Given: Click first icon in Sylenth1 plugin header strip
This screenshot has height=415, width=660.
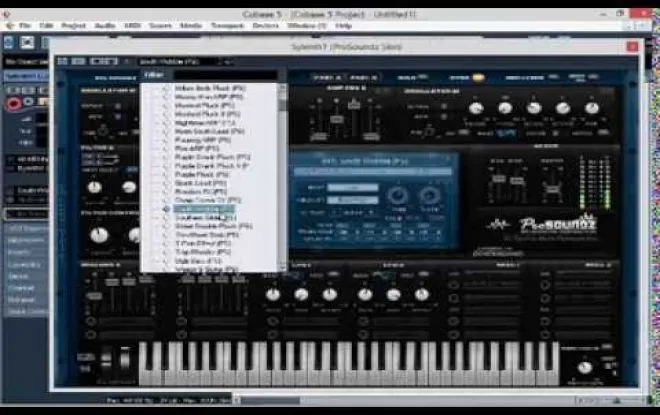Looking at the screenshot, I should (x=63, y=61).
